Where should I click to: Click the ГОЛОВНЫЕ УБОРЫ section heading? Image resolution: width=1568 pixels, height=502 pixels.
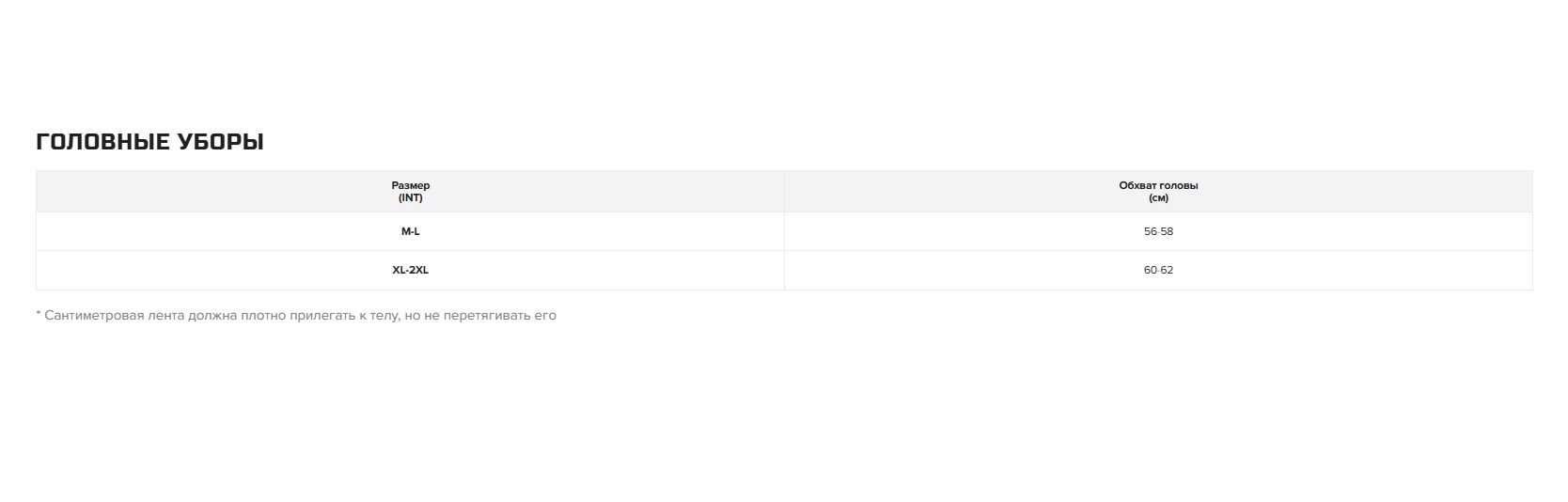[x=149, y=142]
